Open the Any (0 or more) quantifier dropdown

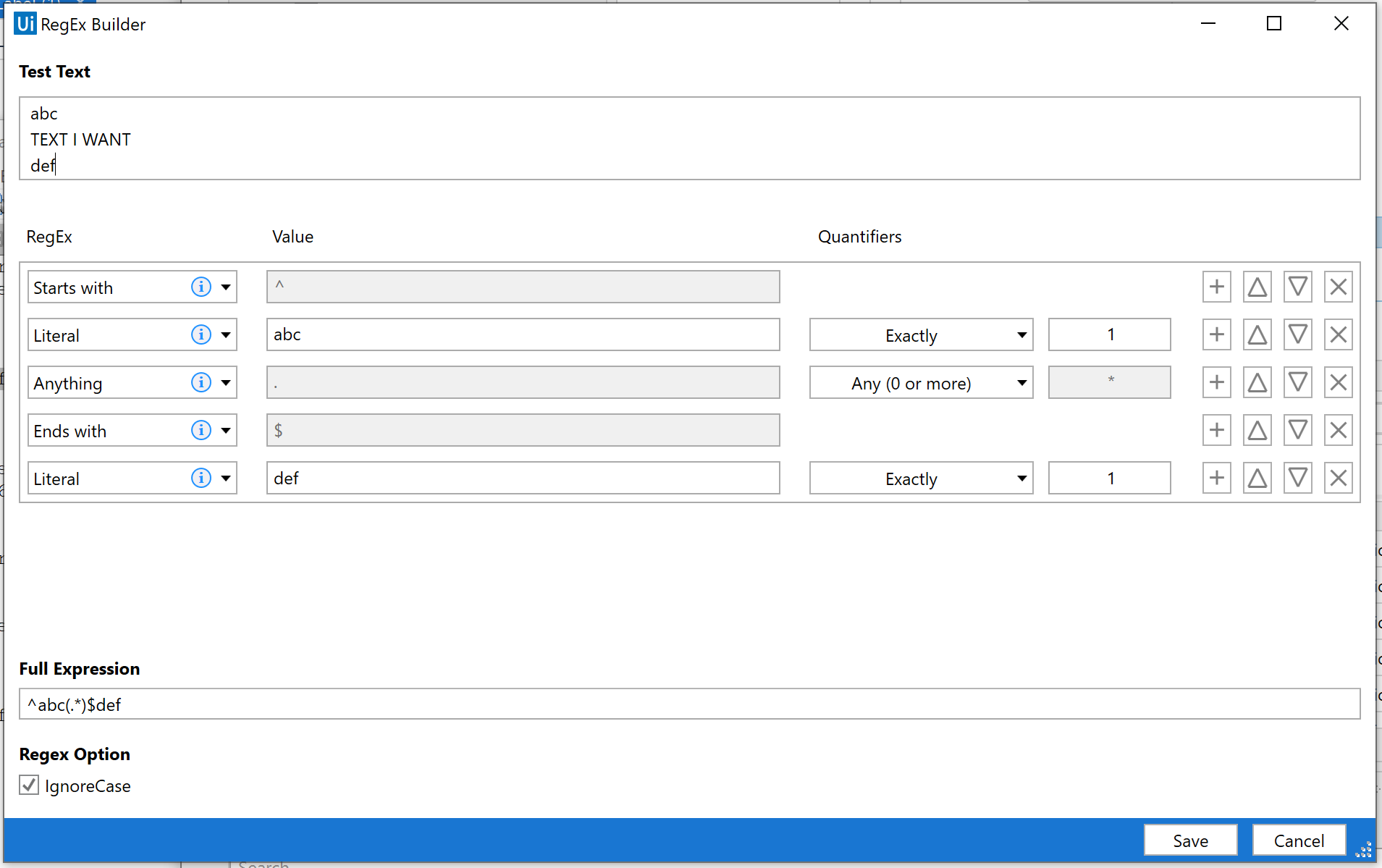coord(1021,382)
